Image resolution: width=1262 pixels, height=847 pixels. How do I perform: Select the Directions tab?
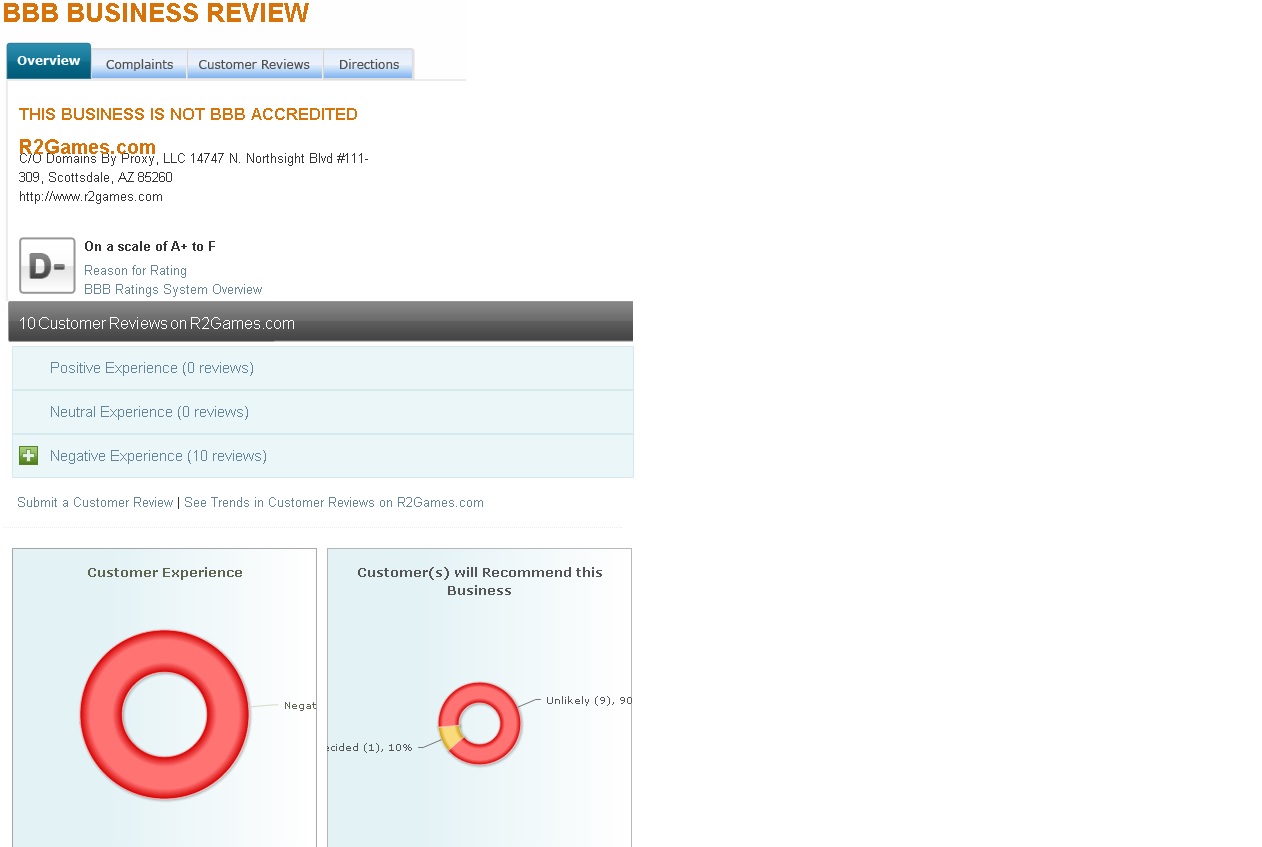click(x=368, y=65)
